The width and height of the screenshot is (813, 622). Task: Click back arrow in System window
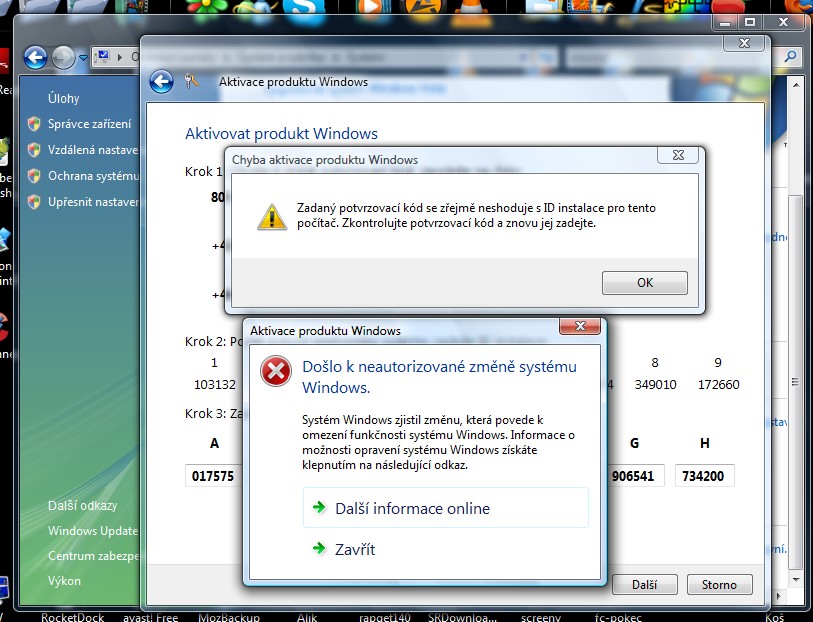[x=36, y=58]
